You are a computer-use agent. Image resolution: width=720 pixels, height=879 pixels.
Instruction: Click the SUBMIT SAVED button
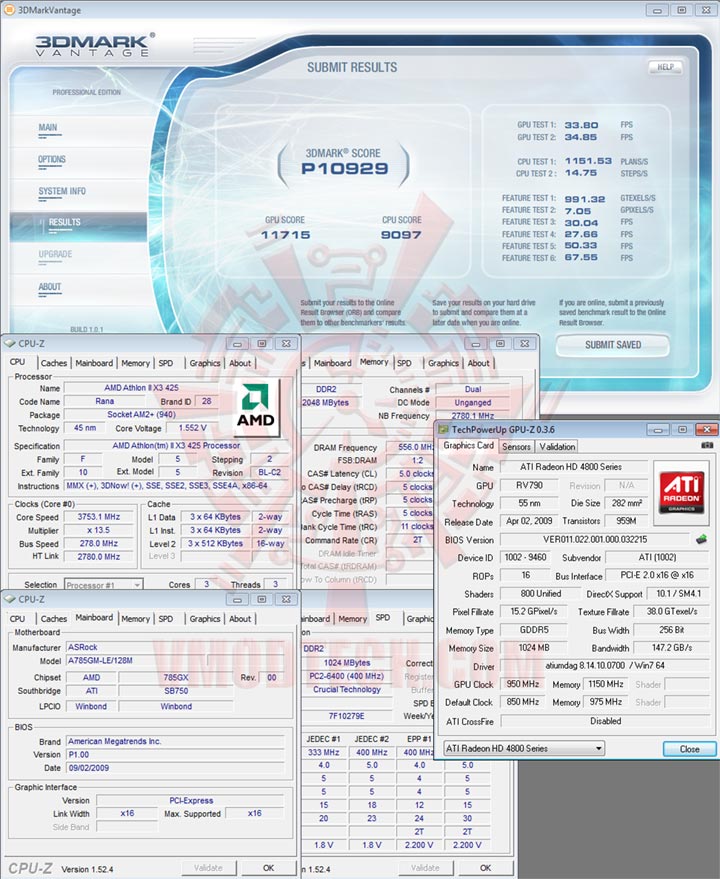click(613, 345)
